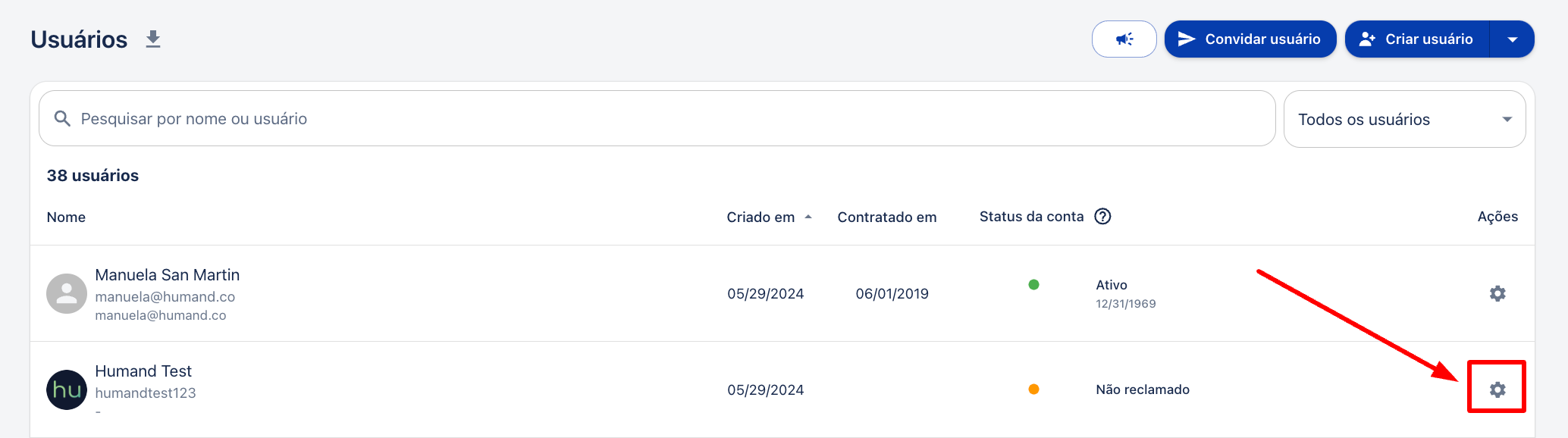1568x438 pixels.
Task: Click the orange Não reclamado status dot
Action: pos(1033,390)
